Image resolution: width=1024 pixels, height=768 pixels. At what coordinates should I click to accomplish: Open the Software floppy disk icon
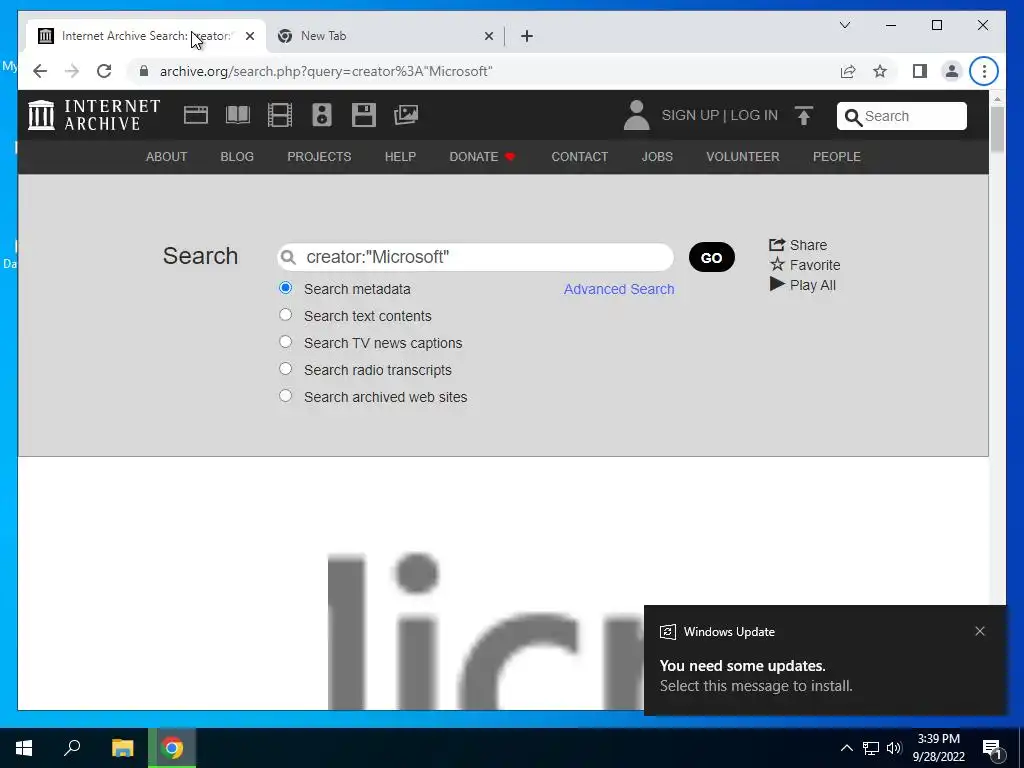tap(364, 115)
